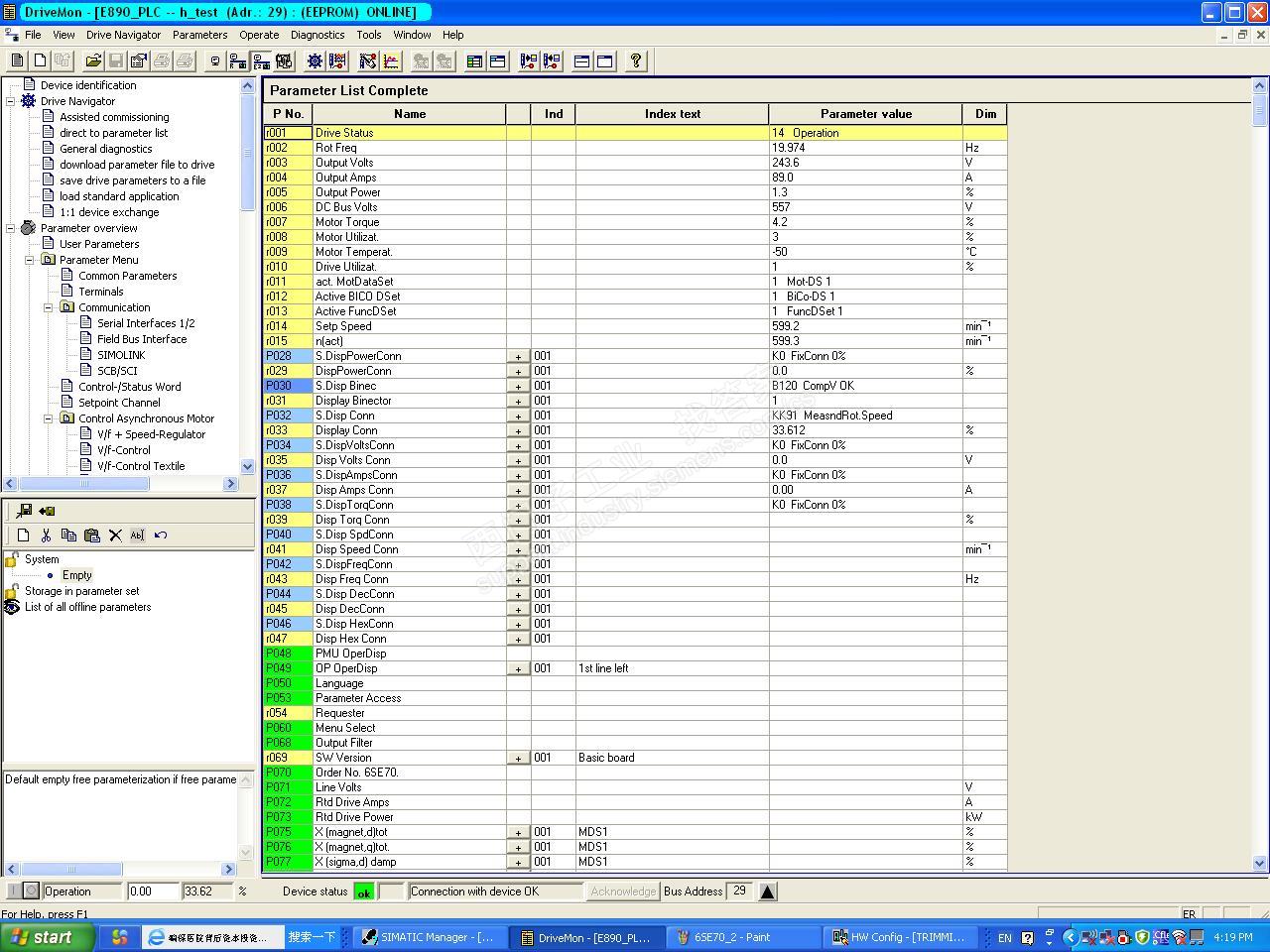
Task: Click the Setpoint Channel tree item
Action: coord(119,403)
